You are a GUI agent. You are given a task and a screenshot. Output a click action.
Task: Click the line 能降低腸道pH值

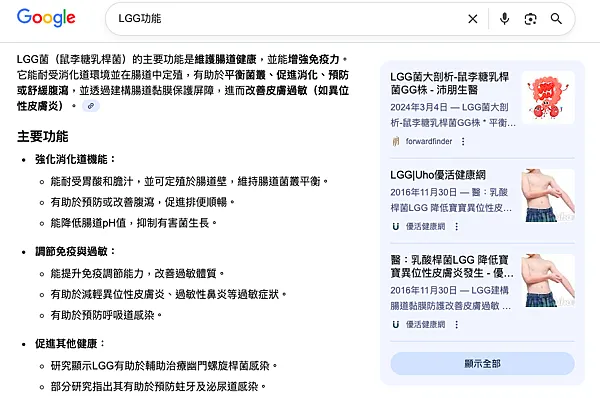134,223
